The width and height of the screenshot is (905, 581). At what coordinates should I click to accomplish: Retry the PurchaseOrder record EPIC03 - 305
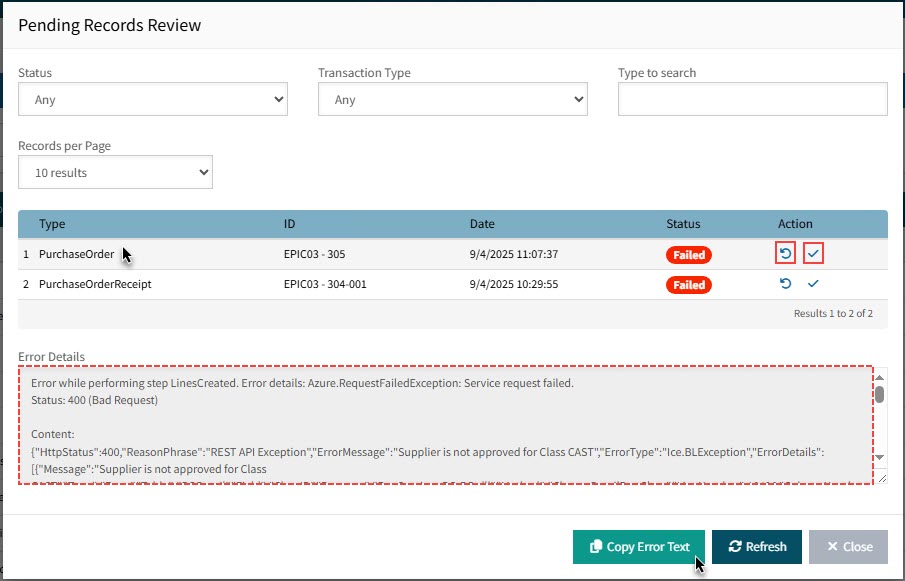click(x=785, y=254)
